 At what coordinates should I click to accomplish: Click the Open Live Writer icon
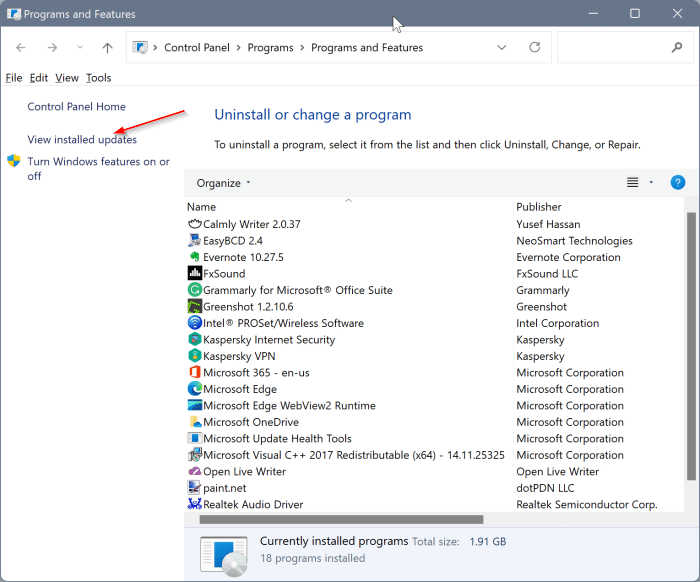pyautogui.click(x=195, y=472)
